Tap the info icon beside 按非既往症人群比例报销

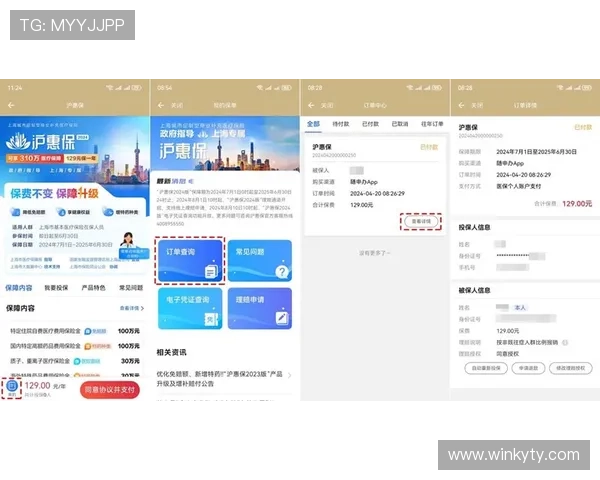tap(565, 343)
